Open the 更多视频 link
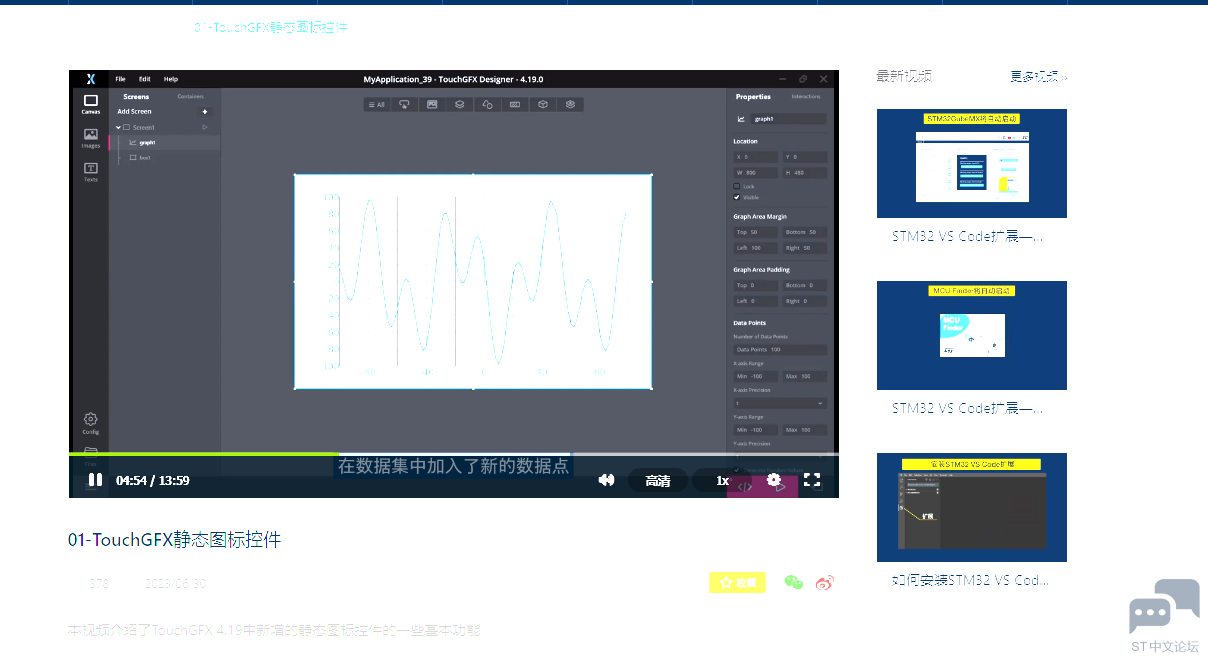This screenshot has width=1208, height=662. 1038,76
